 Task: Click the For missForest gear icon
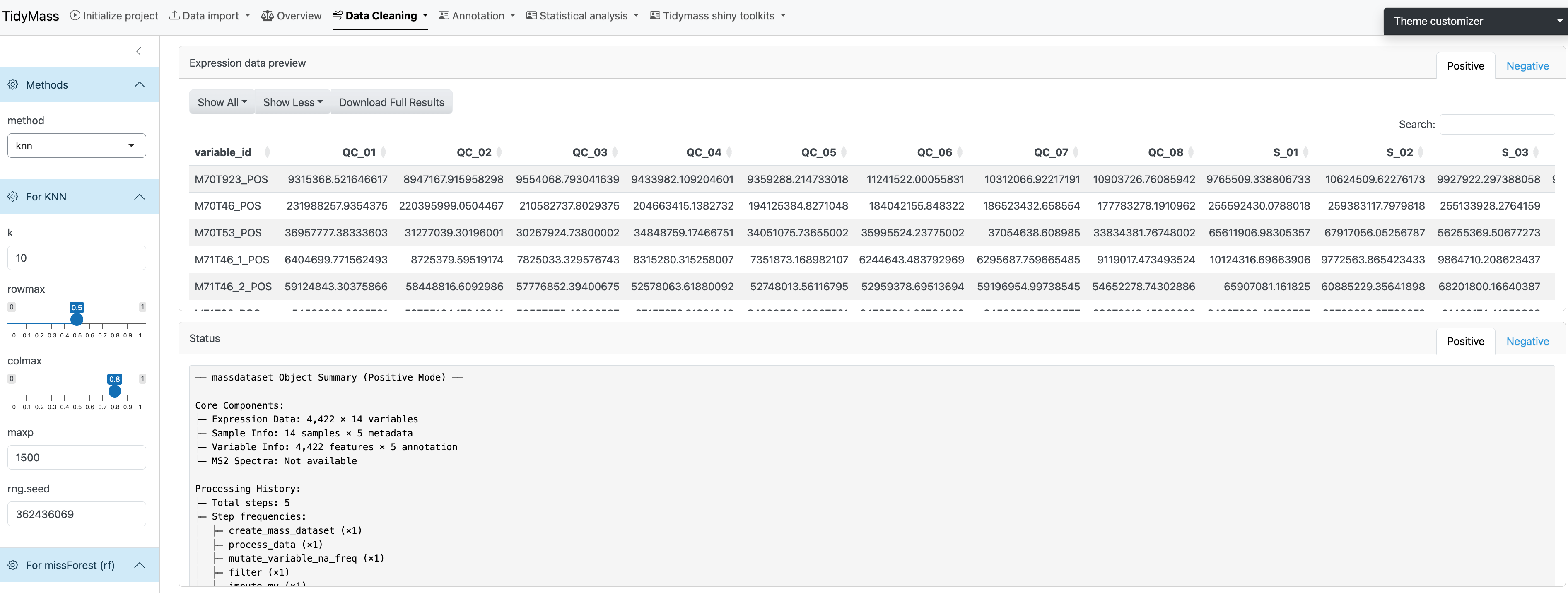(x=13, y=565)
